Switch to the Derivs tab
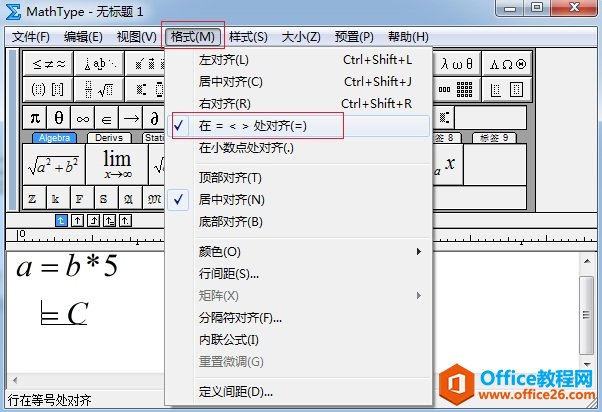Screen dimensions: 602x412 click(109, 138)
